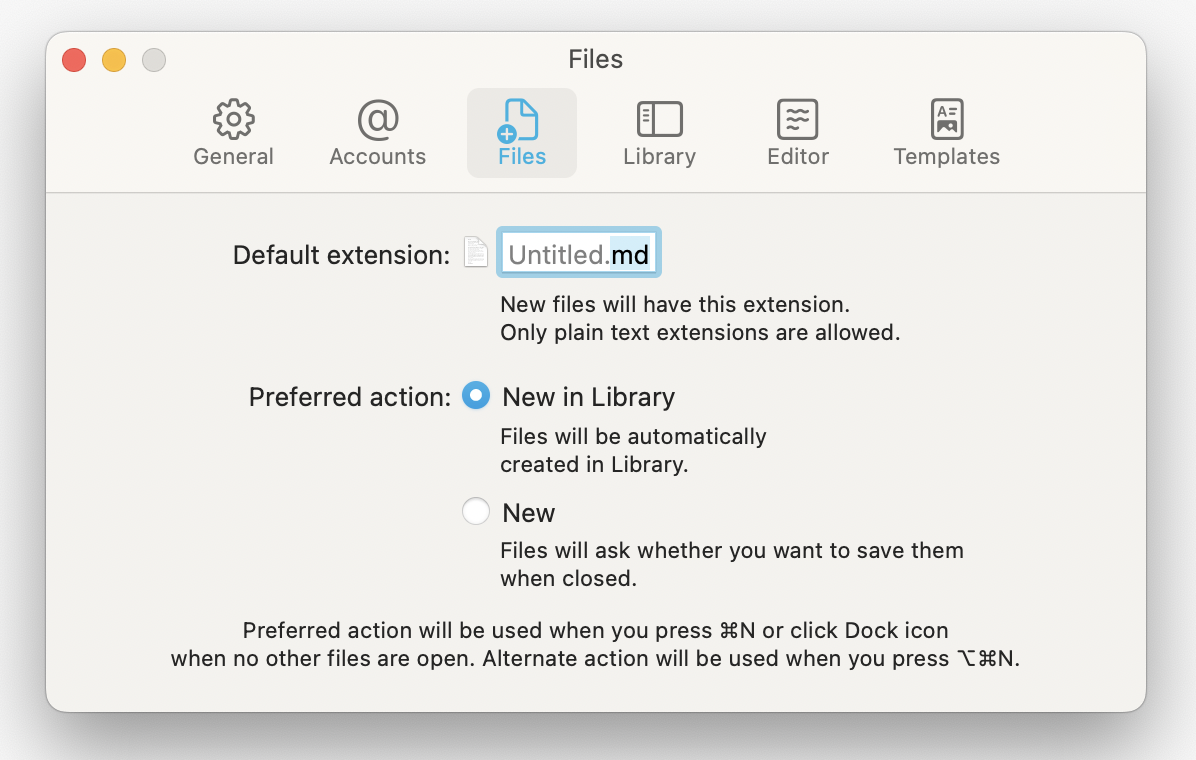The image size is (1196, 760).
Task: Close the Files preferences window
Action: 74,60
